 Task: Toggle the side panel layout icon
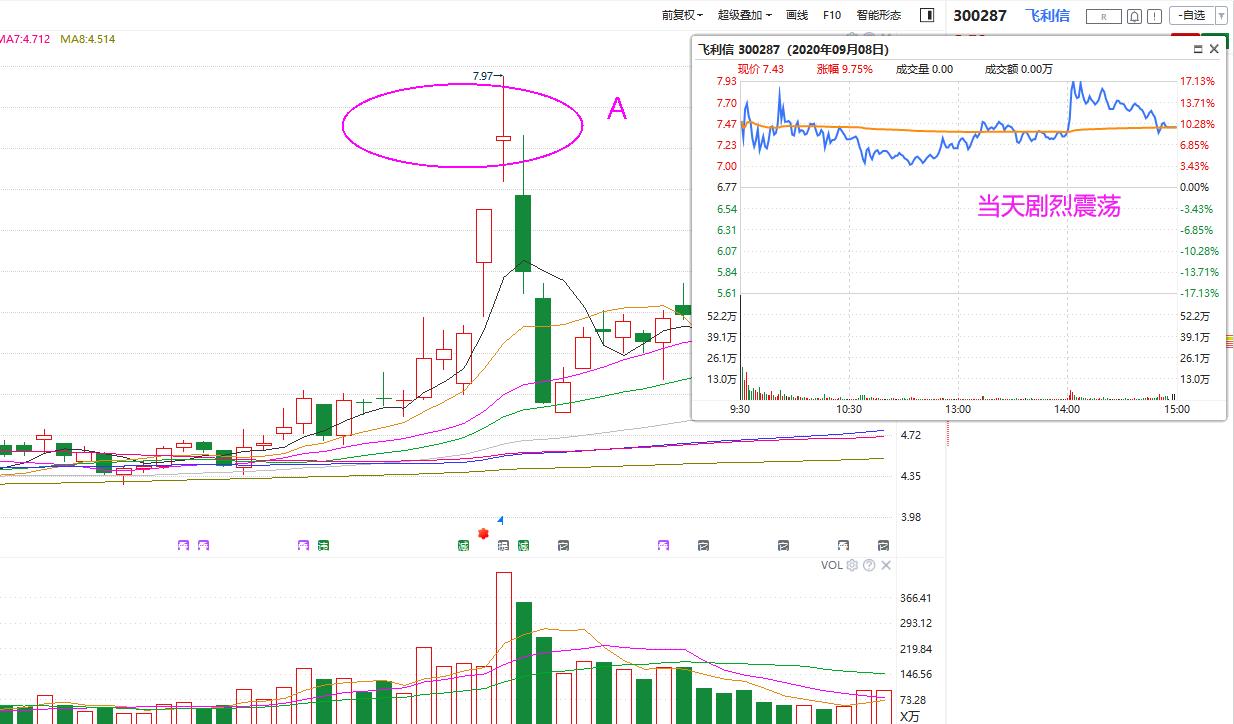tap(927, 15)
